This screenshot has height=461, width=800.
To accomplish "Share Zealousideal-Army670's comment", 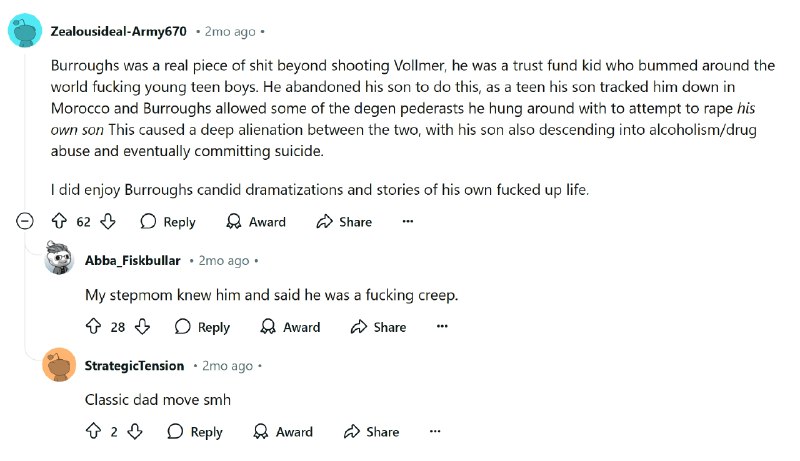I will pyautogui.click(x=344, y=222).
